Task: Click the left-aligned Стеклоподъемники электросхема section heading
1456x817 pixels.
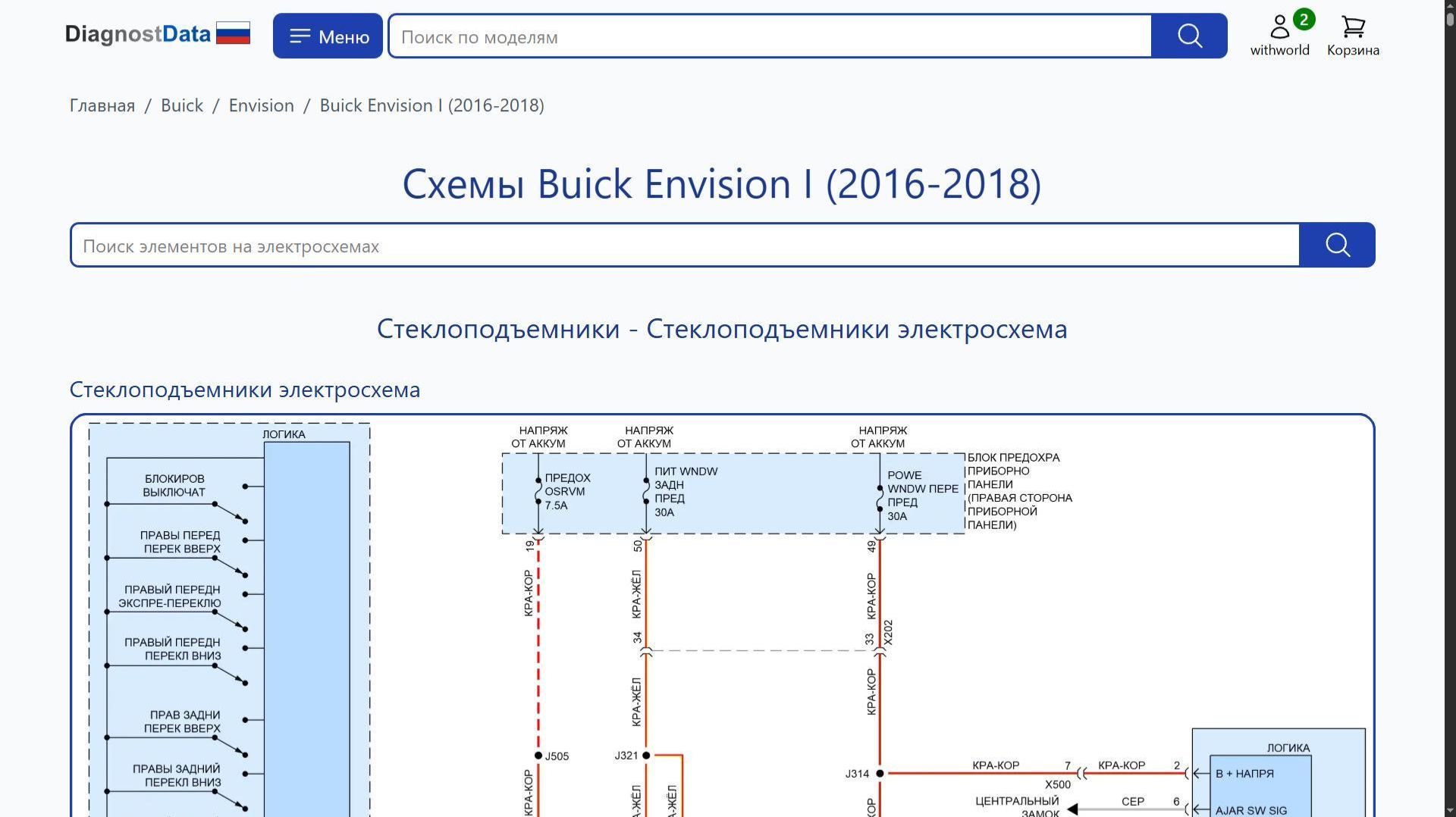Action: [245, 390]
